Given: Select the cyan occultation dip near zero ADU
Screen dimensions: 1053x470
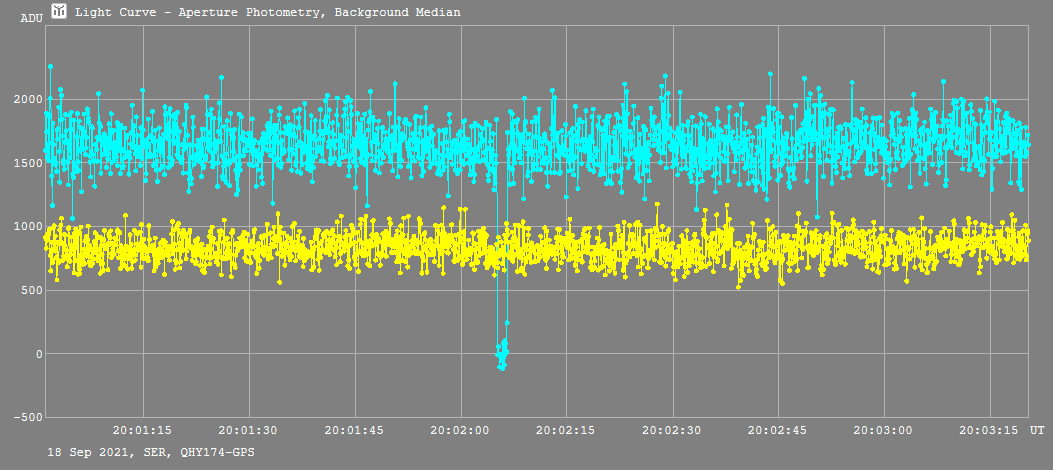Looking at the screenshot, I should (x=502, y=353).
